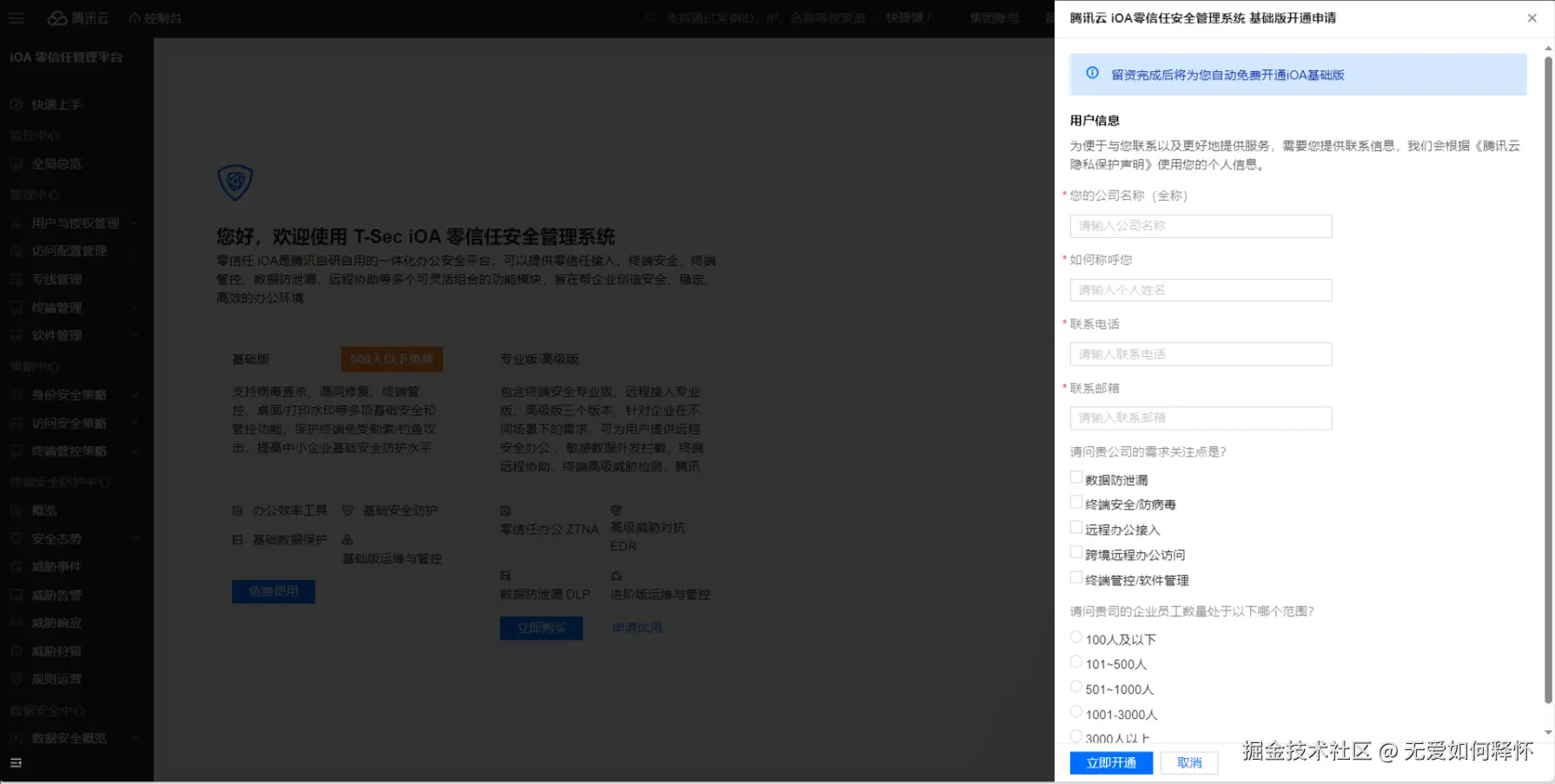Click the icon above 高级威胁对抗 EDR
The width and height of the screenshot is (1555, 784).
click(x=616, y=511)
